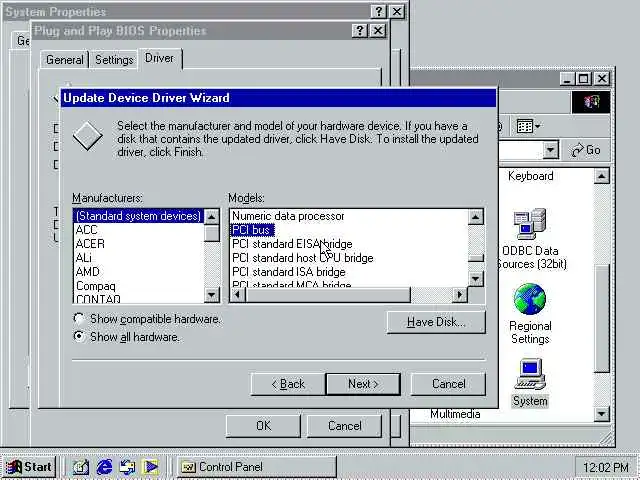Click Models list scroll down arrow

pyautogui.click(x=476, y=279)
